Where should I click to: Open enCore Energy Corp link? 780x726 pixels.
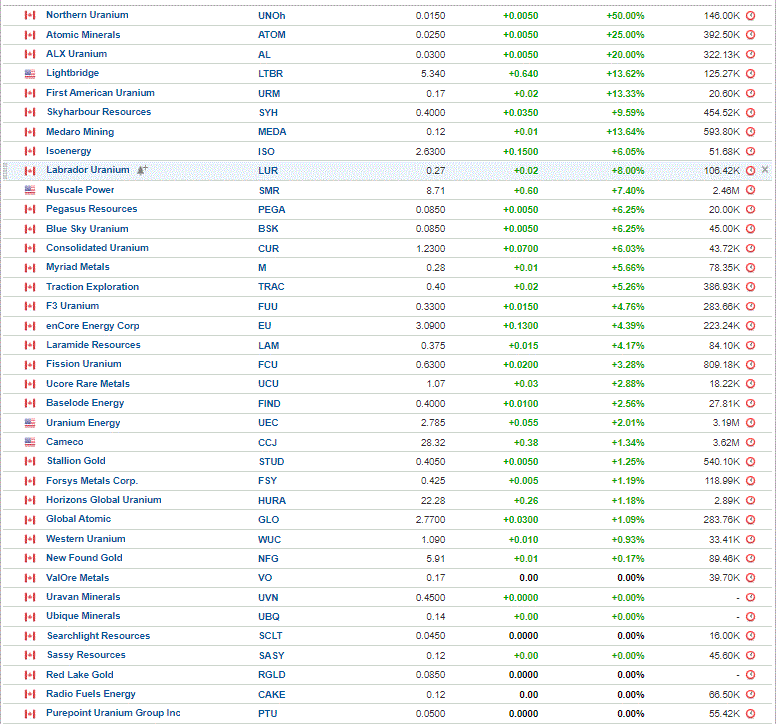pyautogui.click(x=93, y=326)
